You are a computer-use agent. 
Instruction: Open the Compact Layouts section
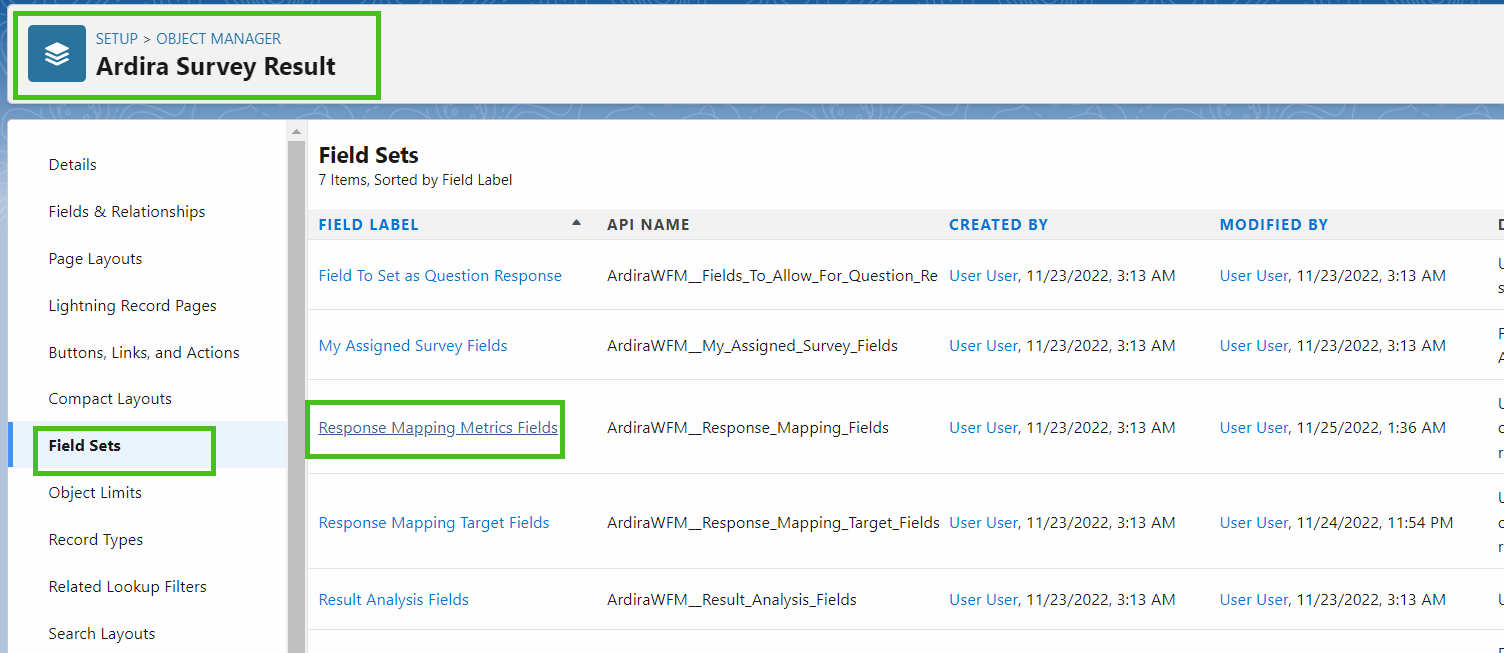tap(110, 398)
